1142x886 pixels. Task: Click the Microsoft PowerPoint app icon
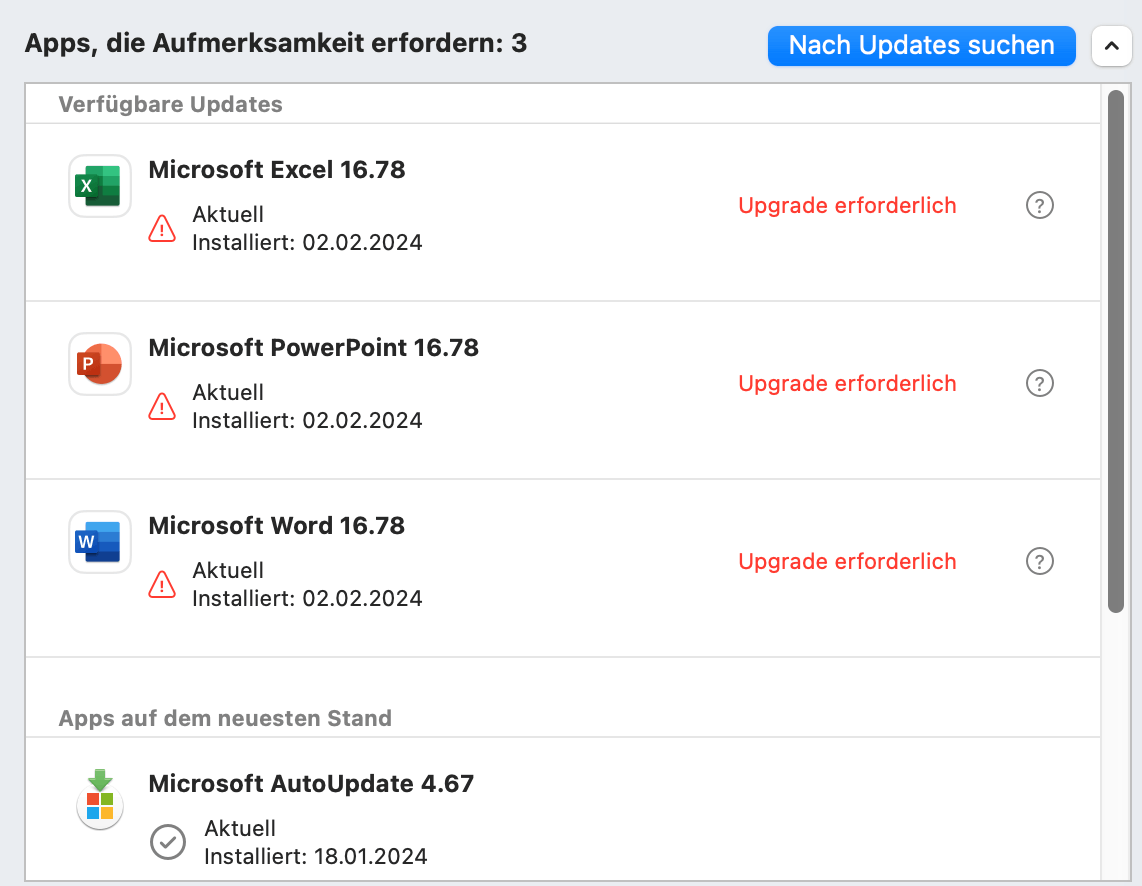tap(99, 364)
